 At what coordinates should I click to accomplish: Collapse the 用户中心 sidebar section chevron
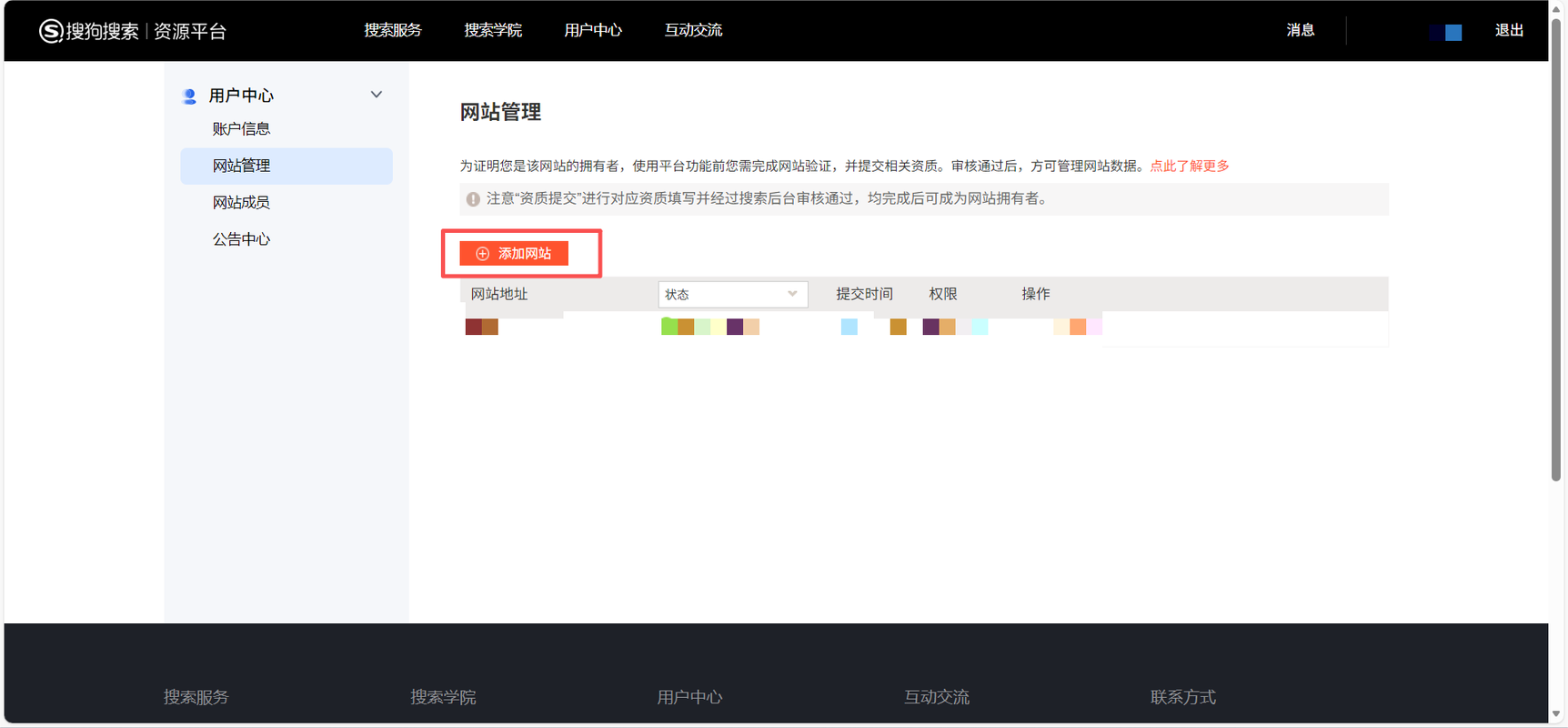377,95
